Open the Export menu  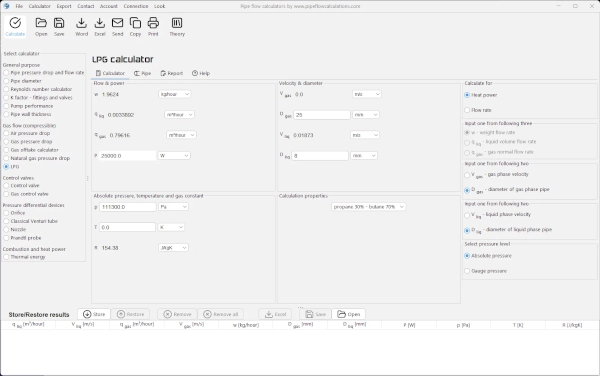click(x=64, y=6)
